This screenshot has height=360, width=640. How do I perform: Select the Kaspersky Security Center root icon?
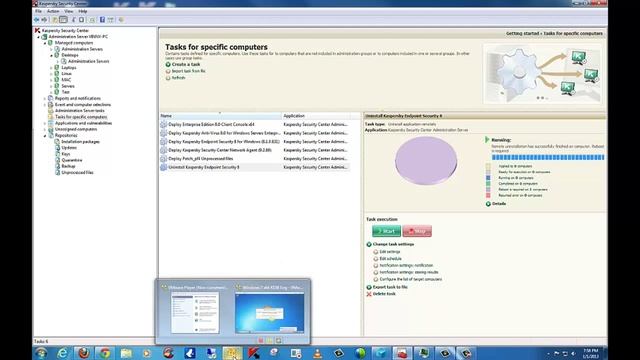(x=37, y=30)
